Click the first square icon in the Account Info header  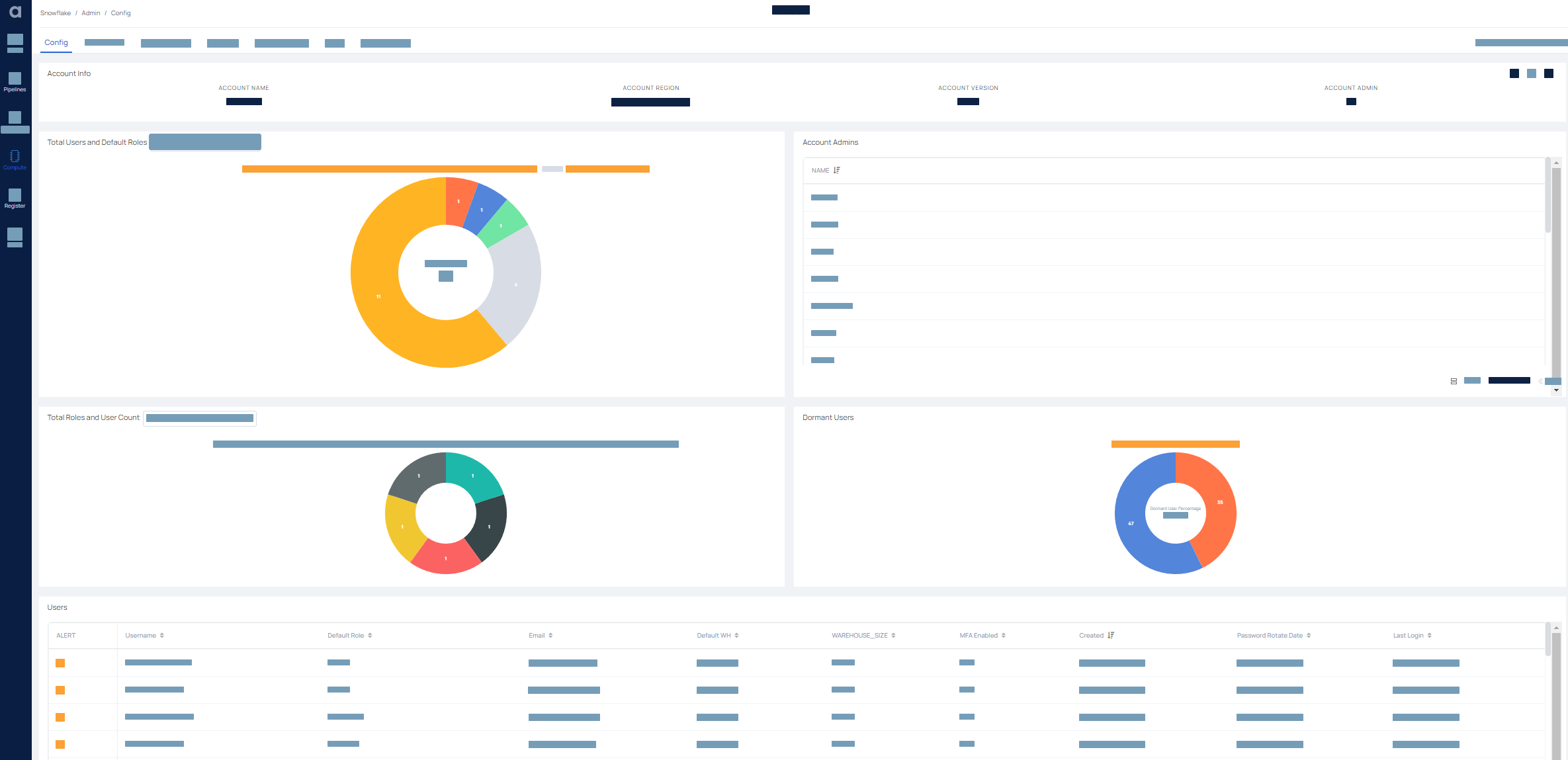pyautogui.click(x=1514, y=73)
